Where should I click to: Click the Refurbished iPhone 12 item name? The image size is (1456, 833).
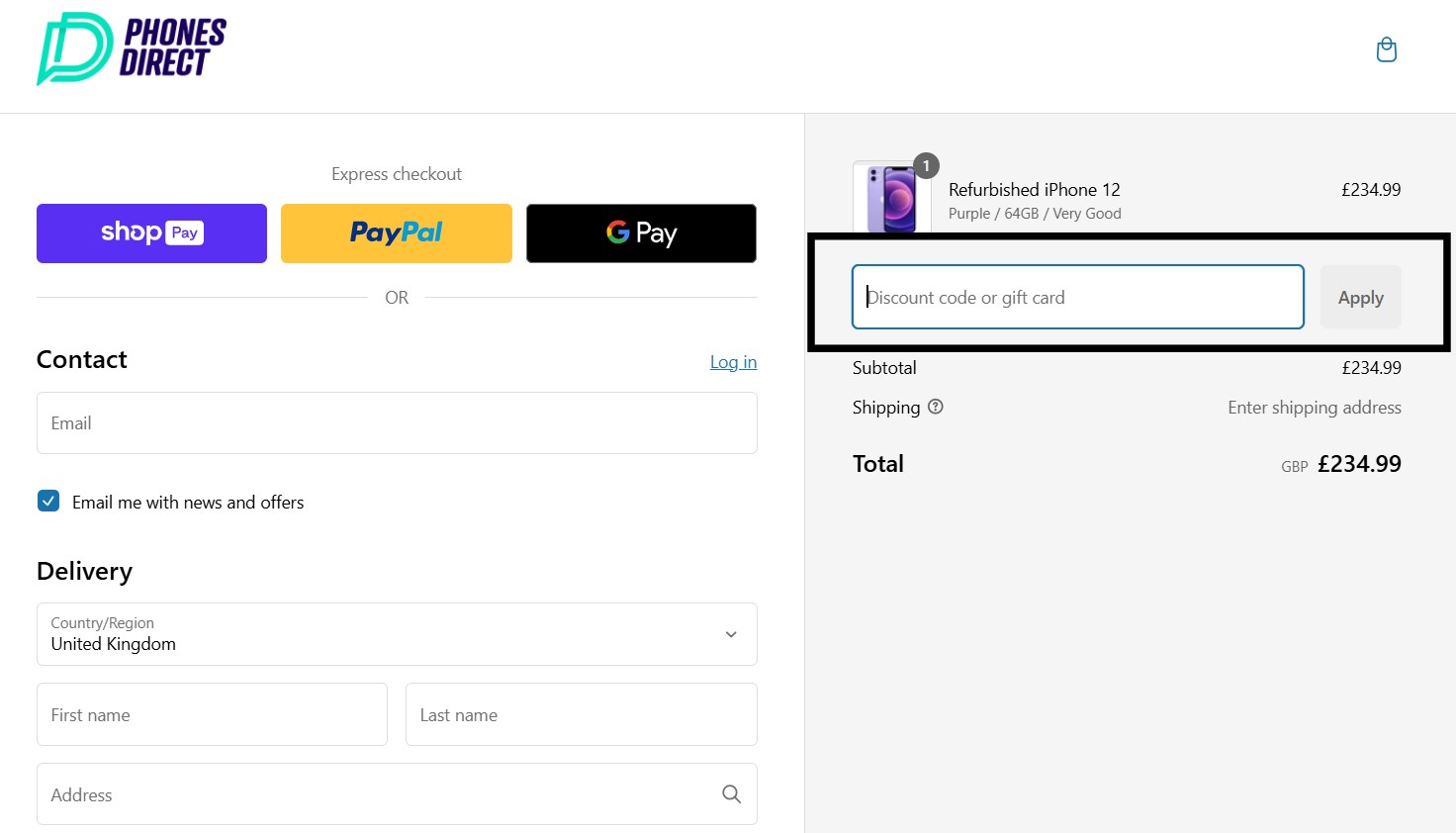pyautogui.click(x=1035, y=190)
